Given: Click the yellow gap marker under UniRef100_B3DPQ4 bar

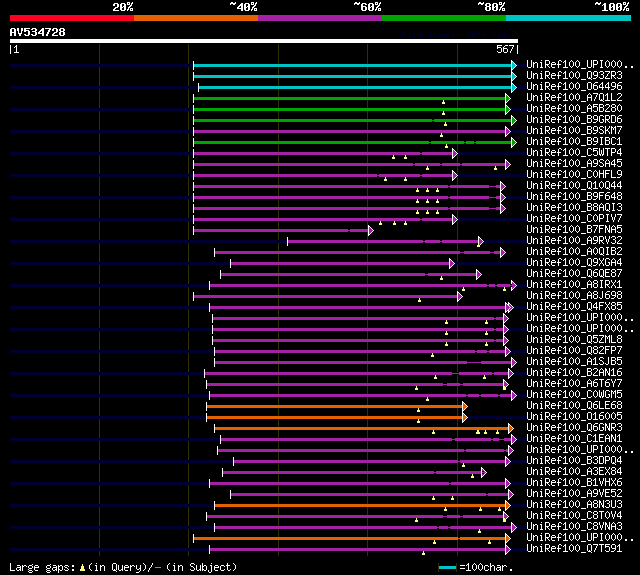Looking at the screenshot, I should click(463, 465).
